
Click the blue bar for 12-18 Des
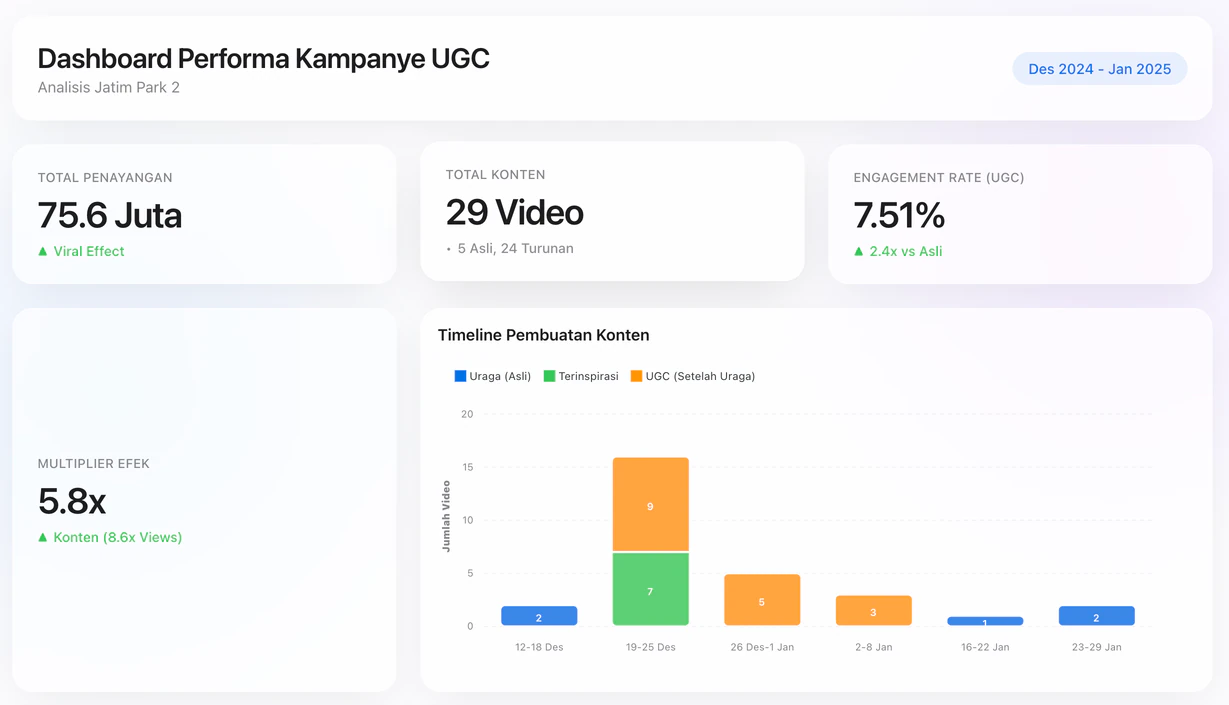(539, 616)
